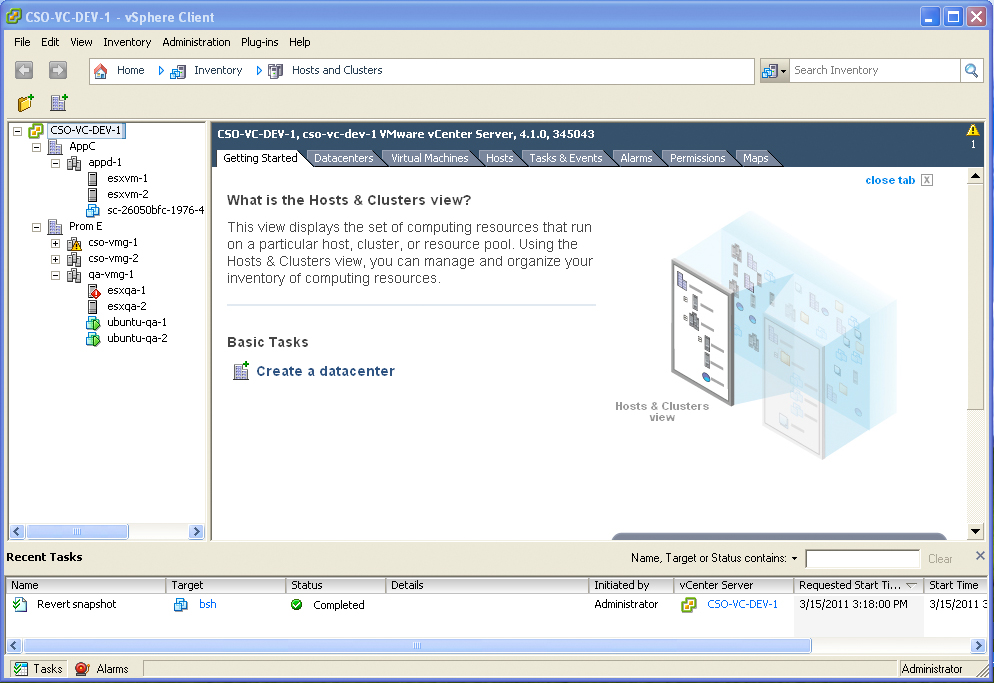Expand the cso-vmg-1 cluster node

pos(56,243)
